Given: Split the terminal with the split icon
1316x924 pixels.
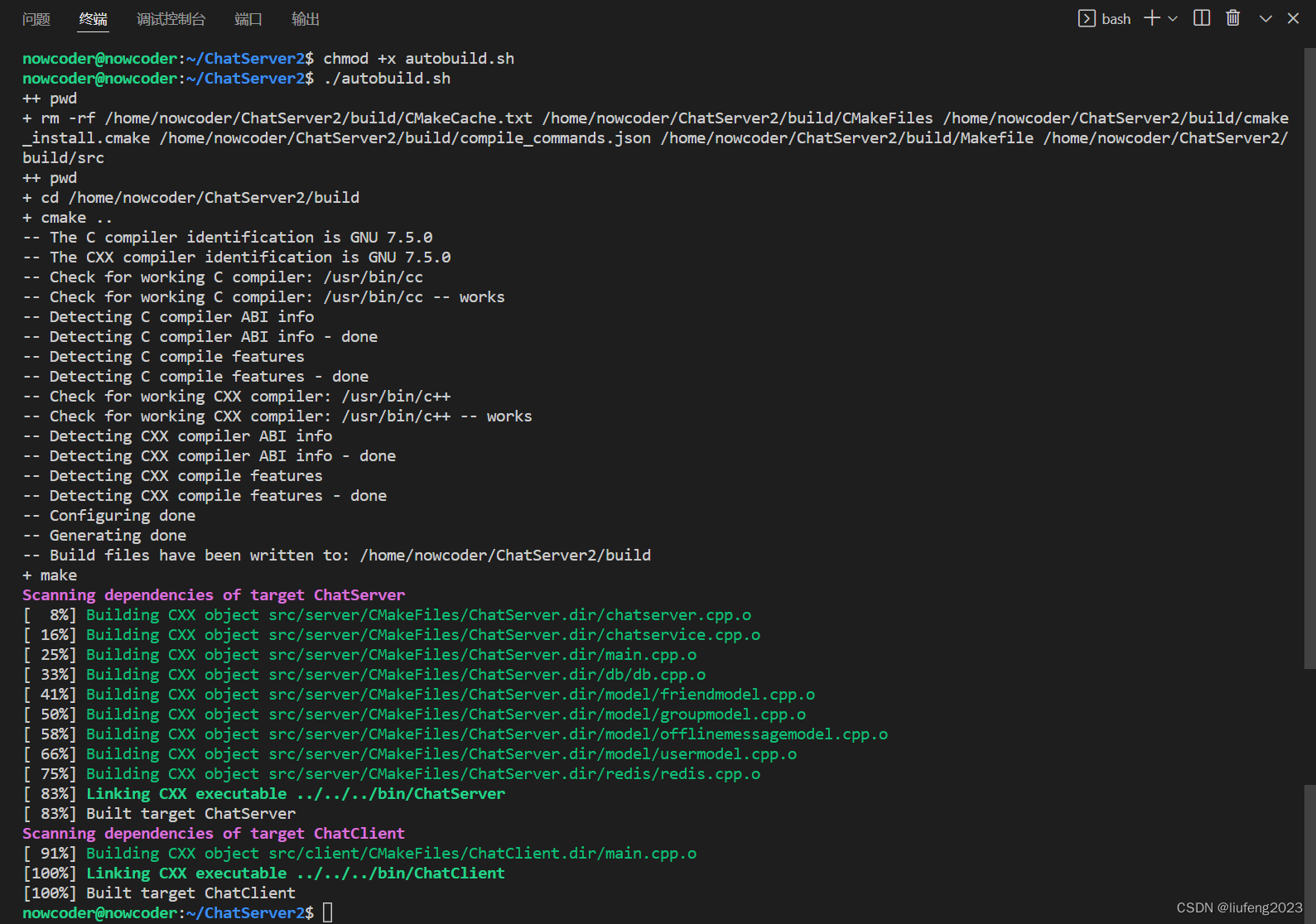Looking at the screenshot, I should click(x=1202, y=18).
